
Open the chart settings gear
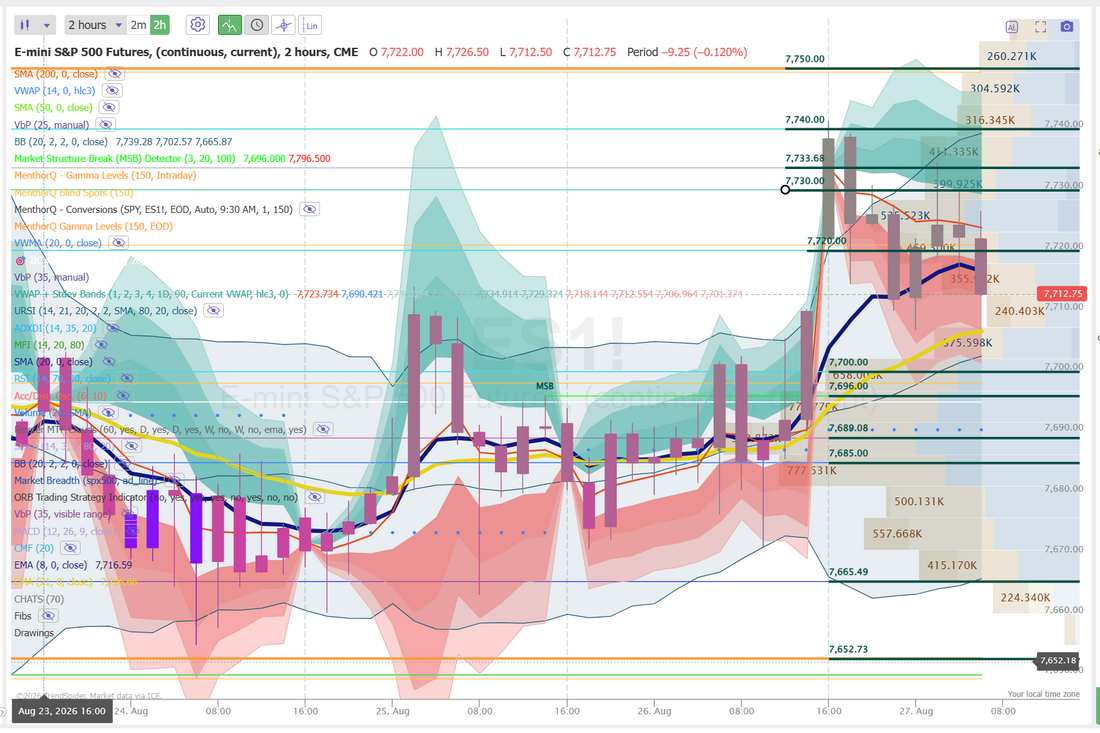pyautogui.click(x=198, y=25)
